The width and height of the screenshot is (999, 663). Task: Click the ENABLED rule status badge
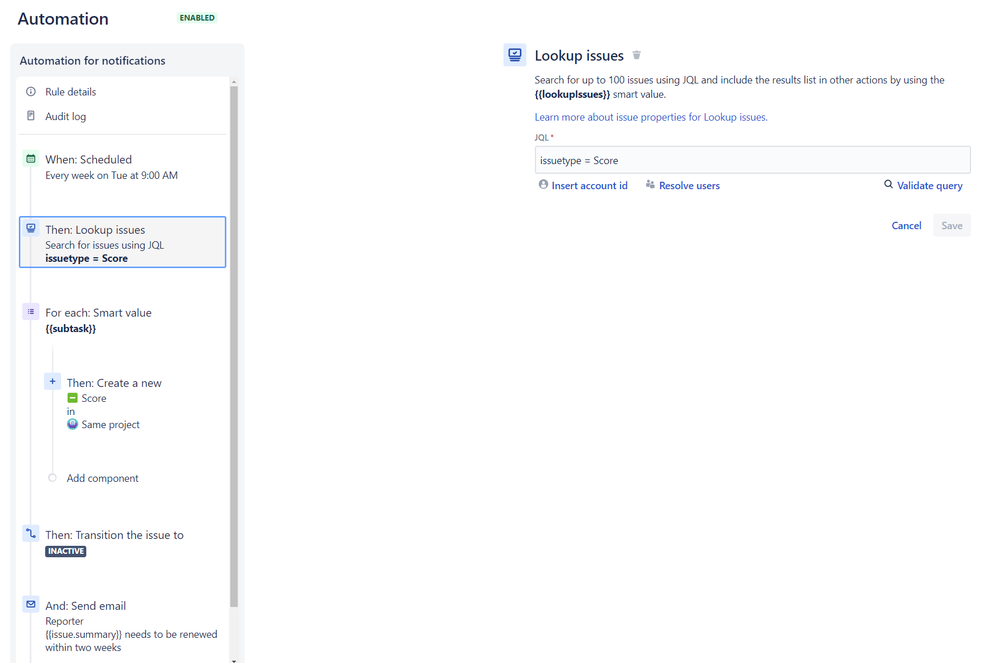[198, 18]
